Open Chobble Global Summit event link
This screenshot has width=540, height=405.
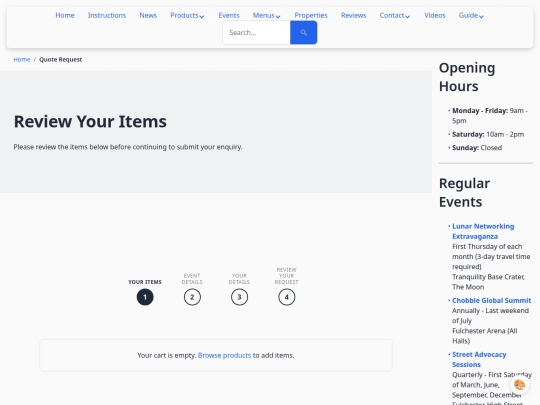tap(491, 300)
